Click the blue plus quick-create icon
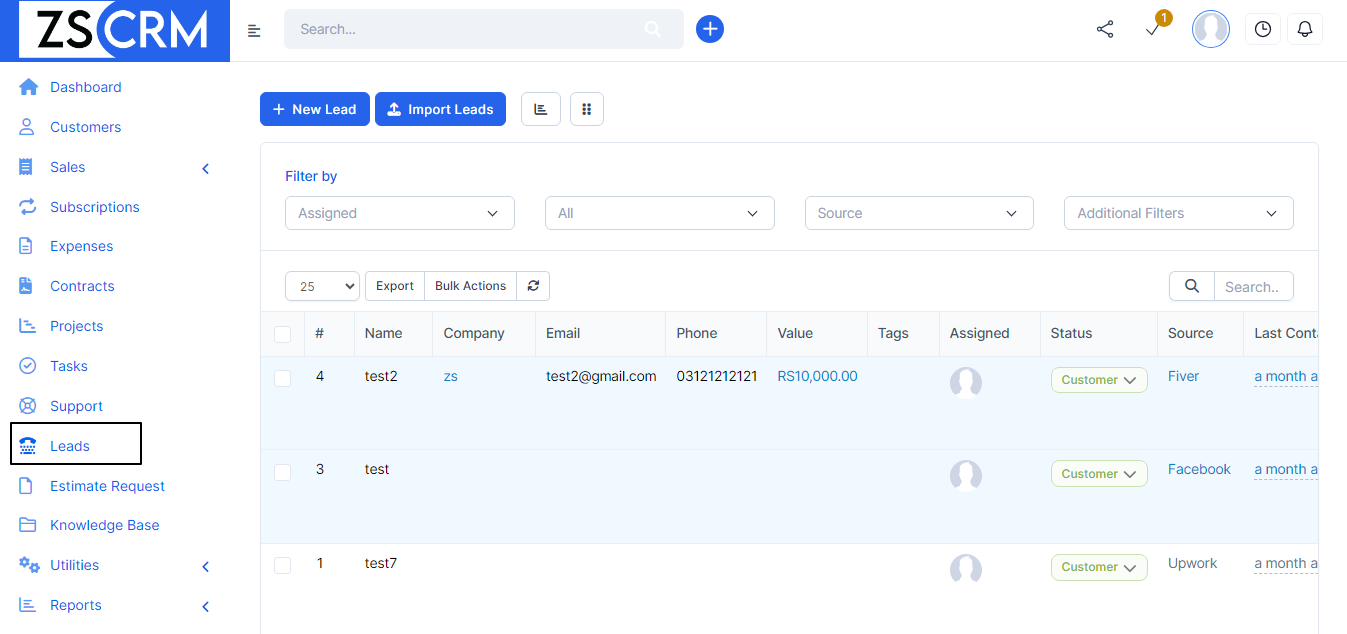The image size is (1347, 634). 710,29
